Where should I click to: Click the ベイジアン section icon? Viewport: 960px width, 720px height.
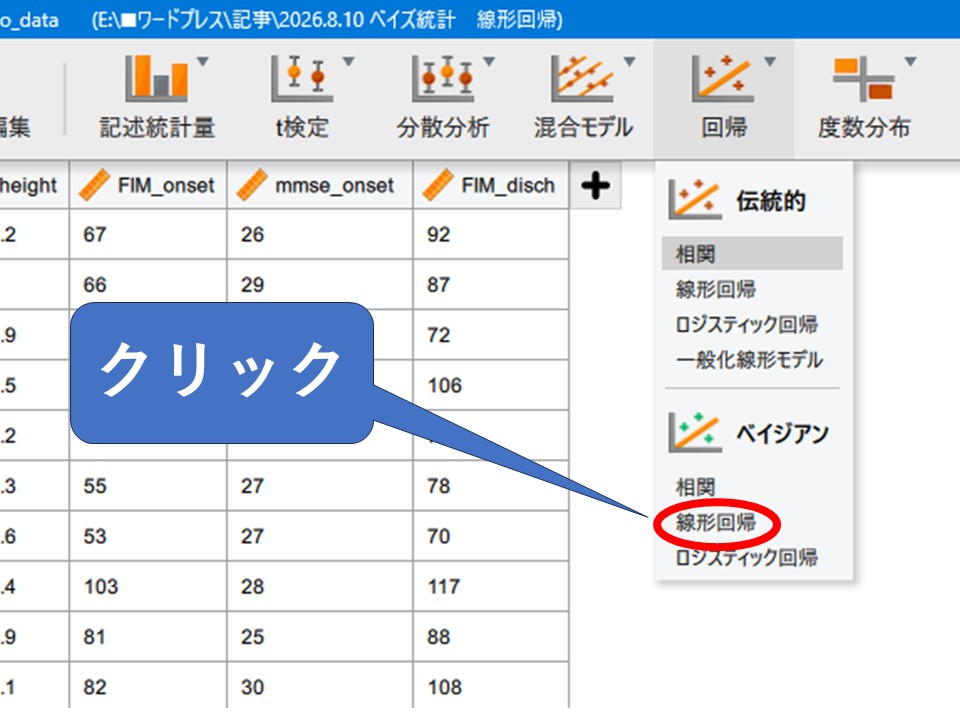695,432
